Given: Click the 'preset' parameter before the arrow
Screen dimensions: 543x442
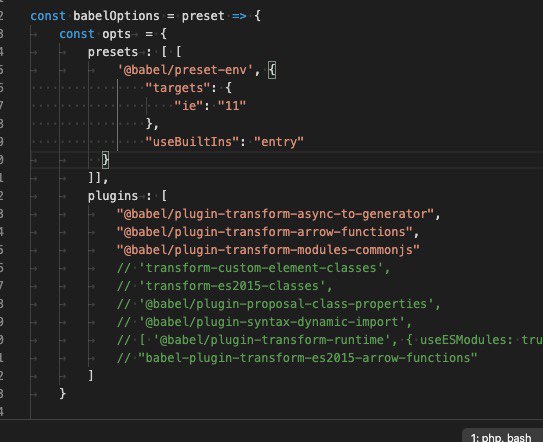Looking at the screenshot, I should click(203, 16).
